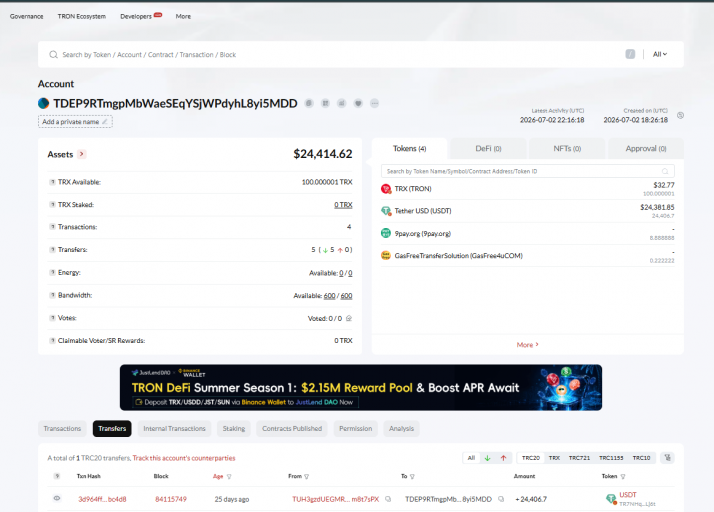
Task: Toggle the eye icon on the 3d964ff transfer row
Action: 57,498
